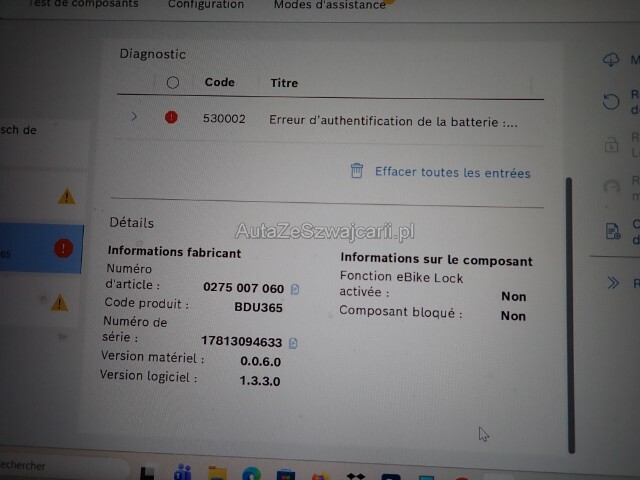Viewport: 640px width, 480px height.
Task: Expand the double-chevron item in right panel
Action: click(x=613, y=283)
